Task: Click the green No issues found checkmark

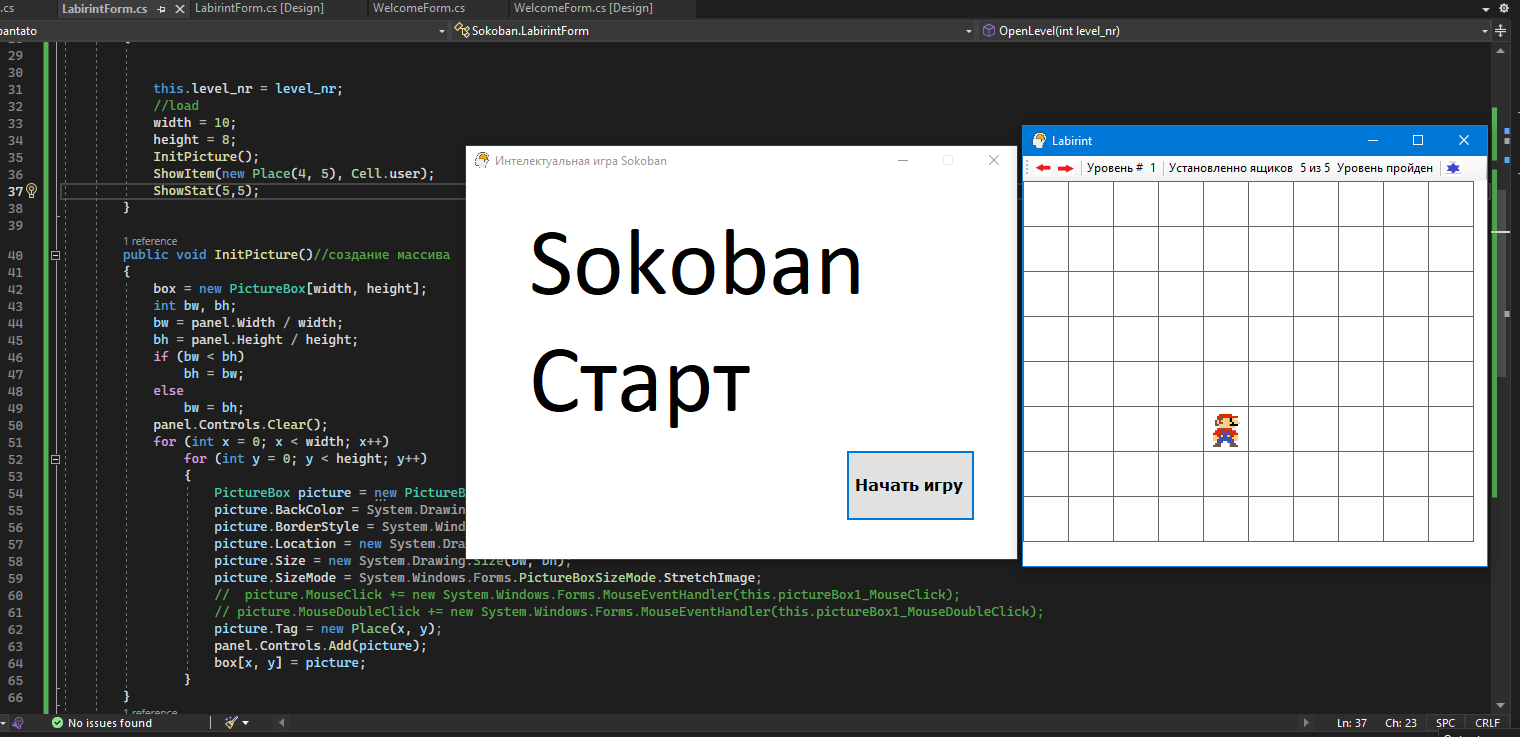Action: coord(58,722)
